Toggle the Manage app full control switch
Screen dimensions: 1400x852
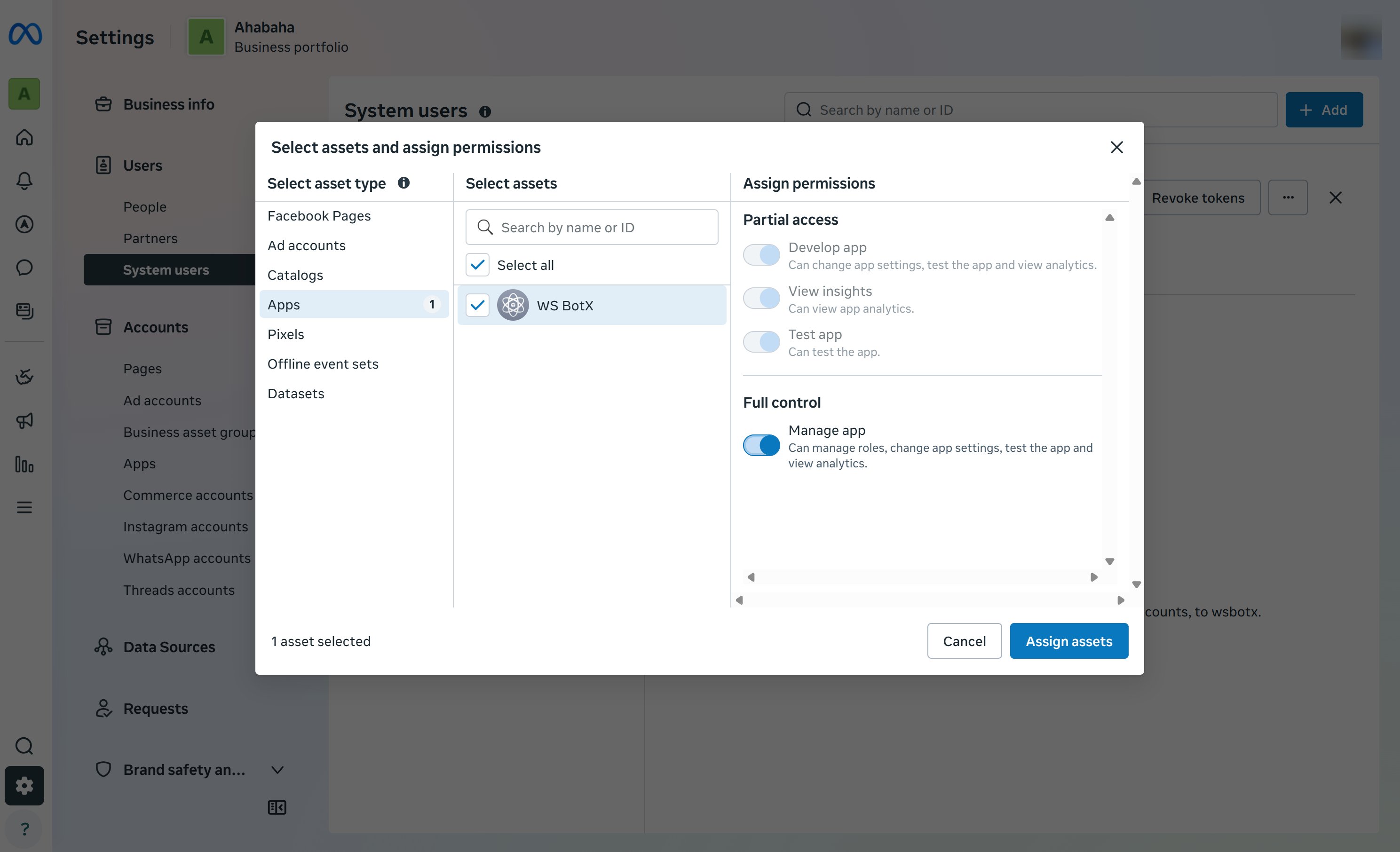click(x=761, y=445)
